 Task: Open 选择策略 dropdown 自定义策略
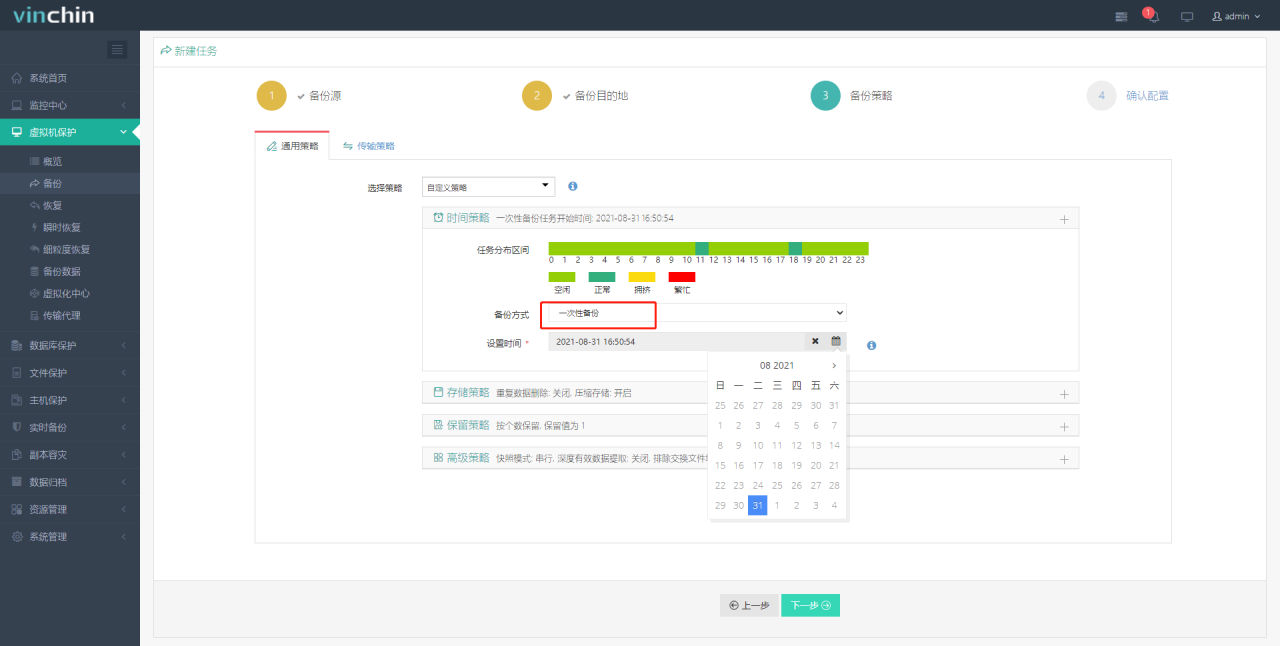[488, 187]
